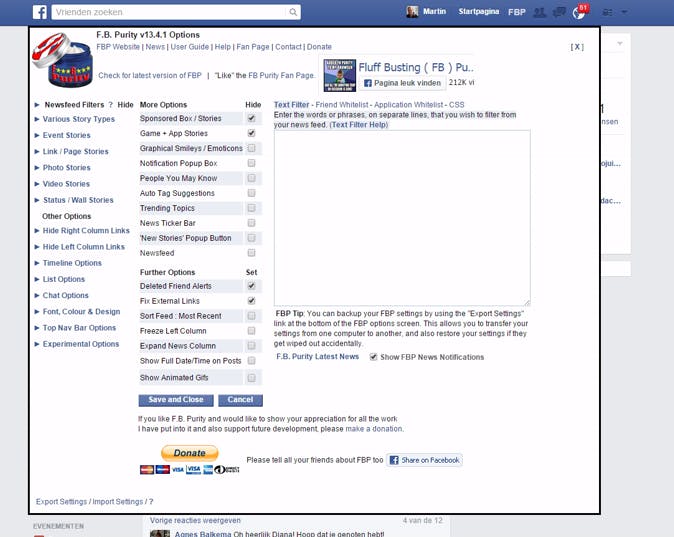Close the FBP options with X
The width and height of the screenshot is (674, 537).
577,47
